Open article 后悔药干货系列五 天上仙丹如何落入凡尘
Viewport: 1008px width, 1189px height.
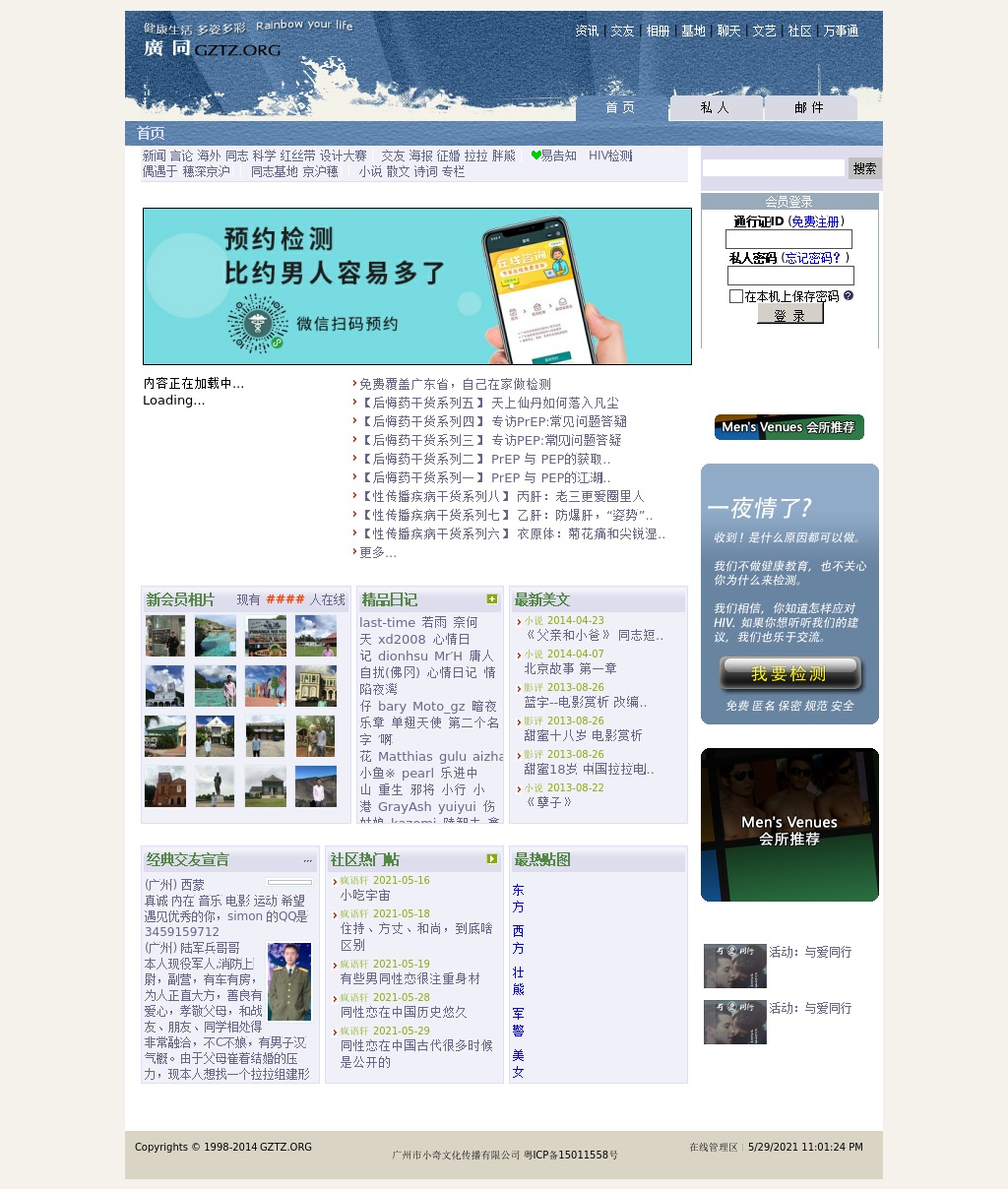click(489, 403)
